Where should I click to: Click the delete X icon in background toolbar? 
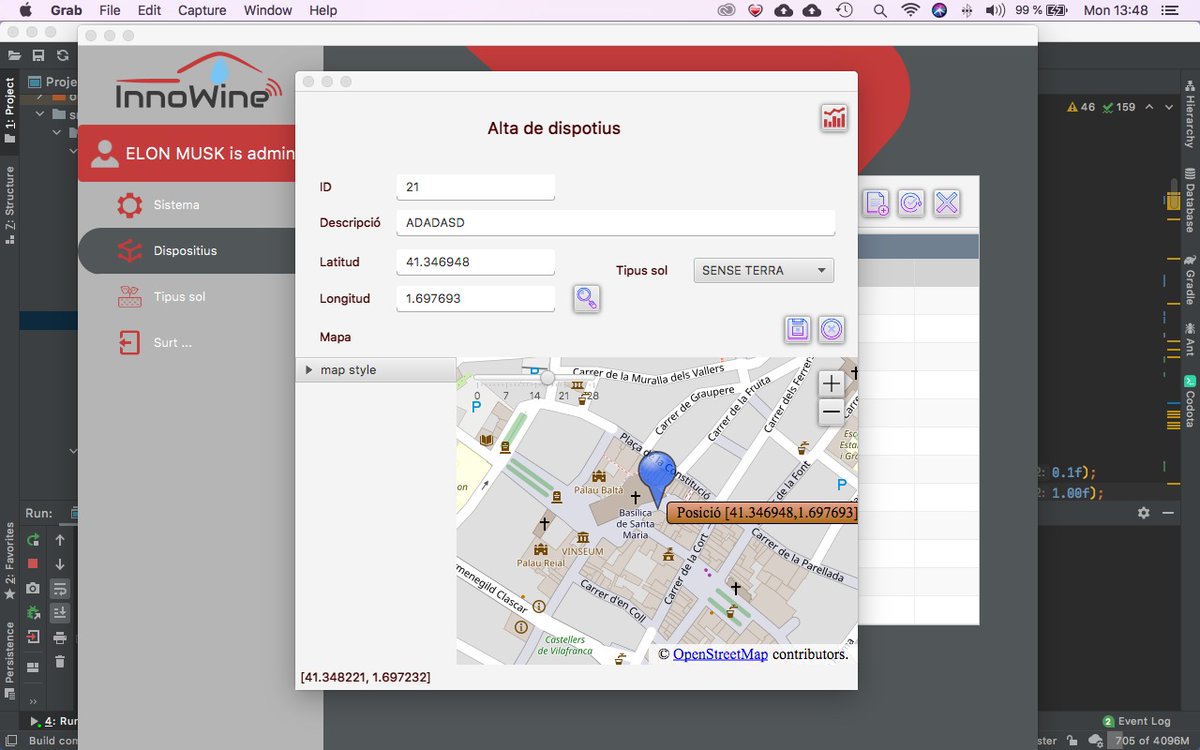tap(947, 203)
